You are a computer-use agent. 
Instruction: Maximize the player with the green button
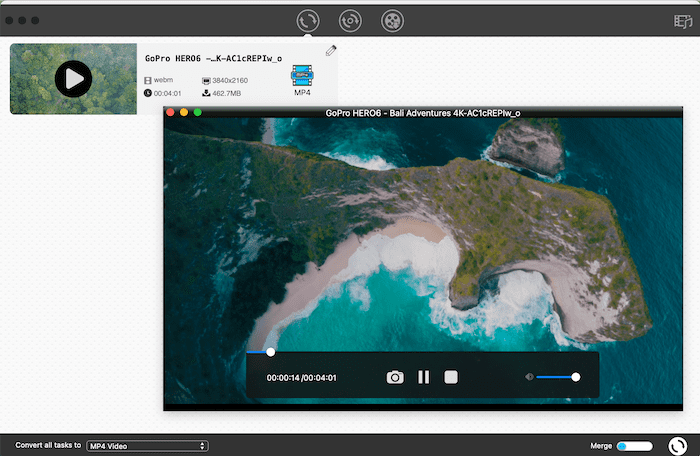pyautogui.click(x=197, y=113)
